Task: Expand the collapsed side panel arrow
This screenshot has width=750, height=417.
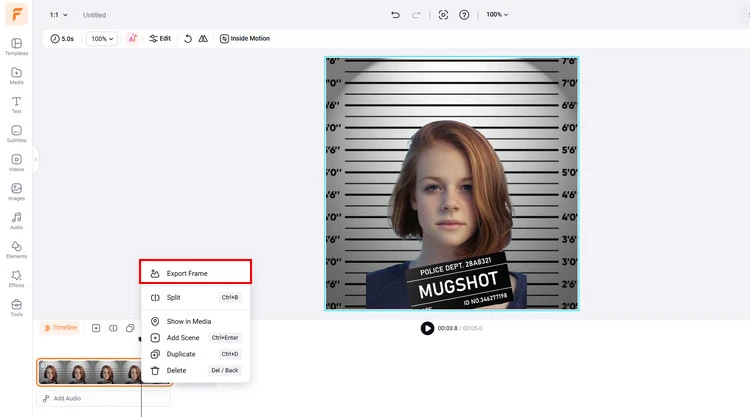Action: click(35, 160)
